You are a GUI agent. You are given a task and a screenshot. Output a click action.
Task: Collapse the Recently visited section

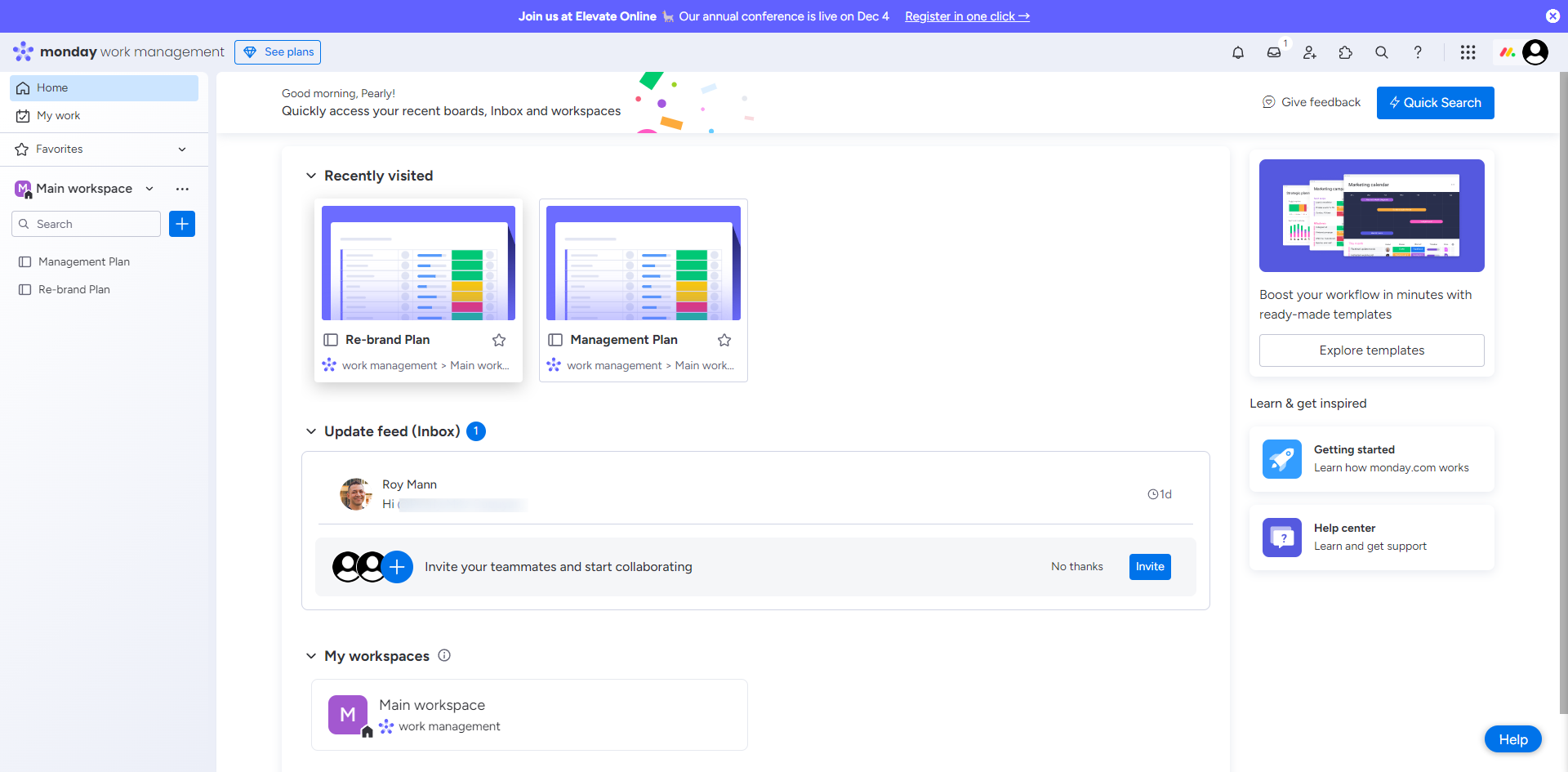(311, 176)
